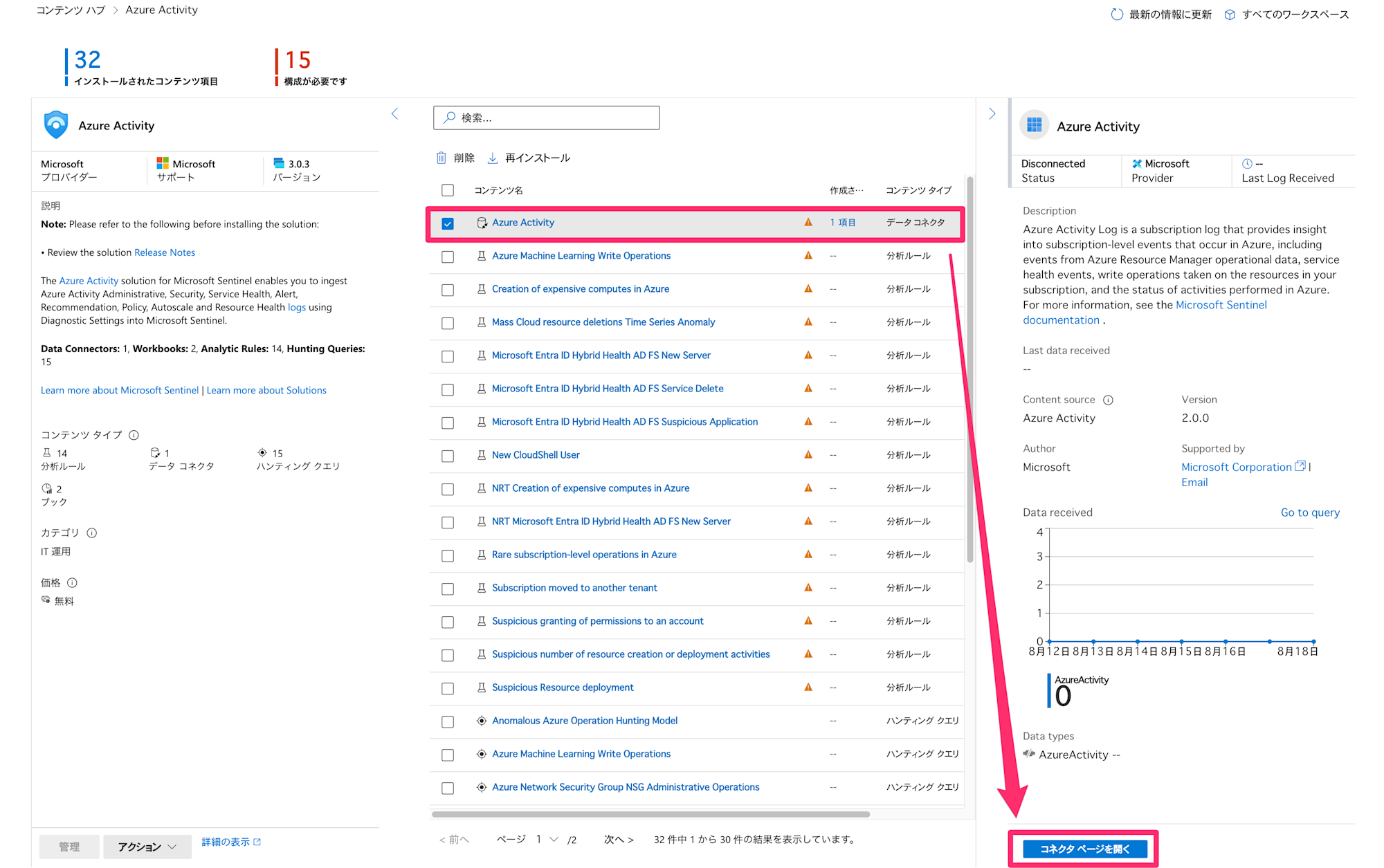Sort by コンテンツ タイプ column header
The height and width of the screenshot is (868, 1384).
(x=918, y=190)
